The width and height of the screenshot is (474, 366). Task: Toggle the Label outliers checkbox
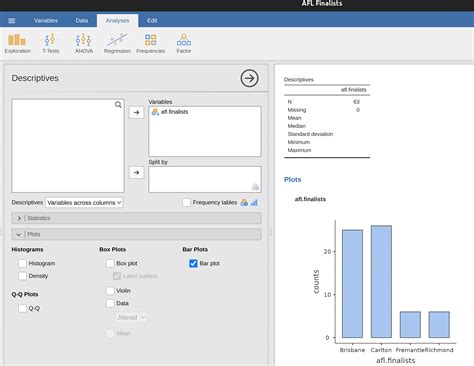coord(117,276)
